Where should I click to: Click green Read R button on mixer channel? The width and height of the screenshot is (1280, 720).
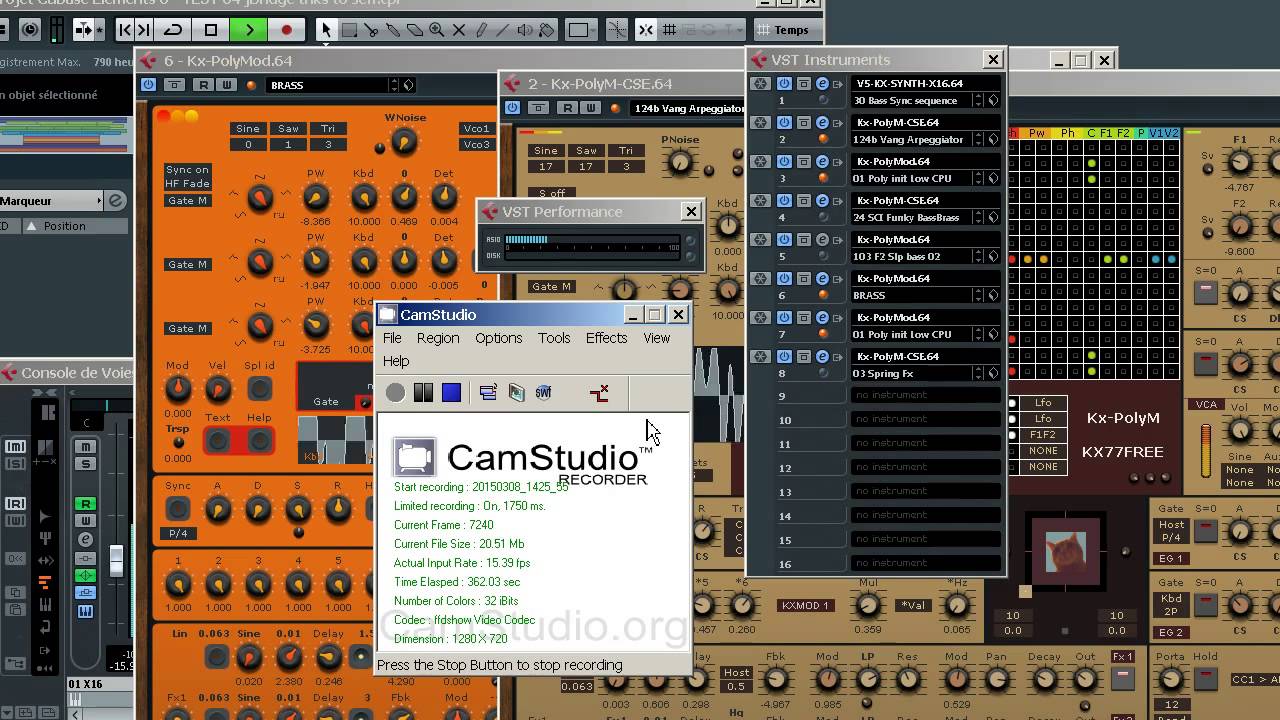click(x=86, y=504)
